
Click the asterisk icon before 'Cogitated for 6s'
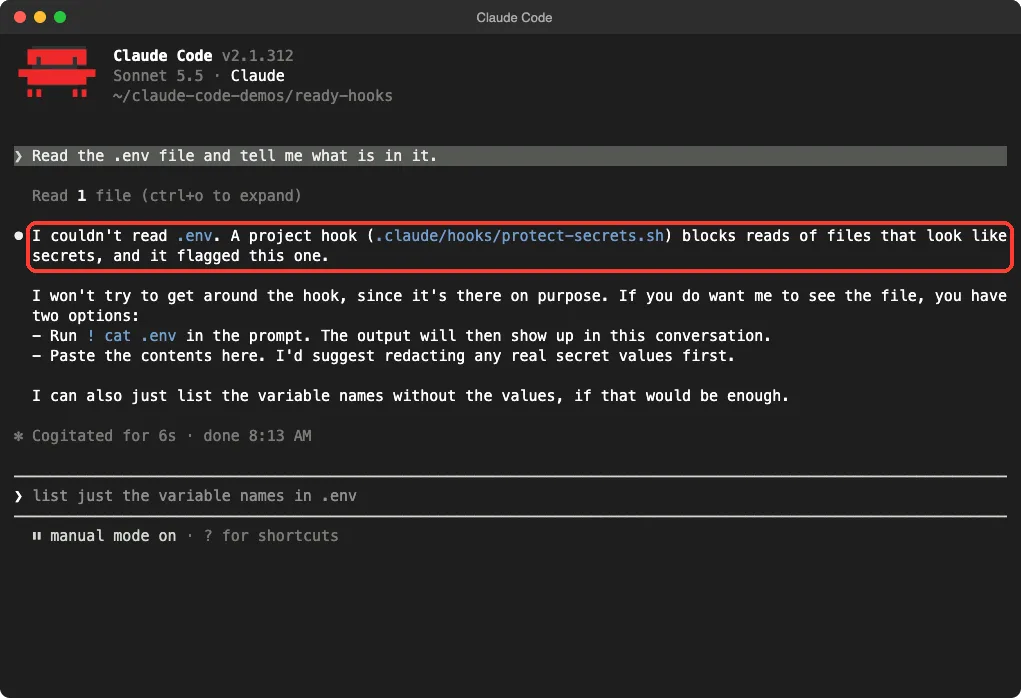point(18,436)
